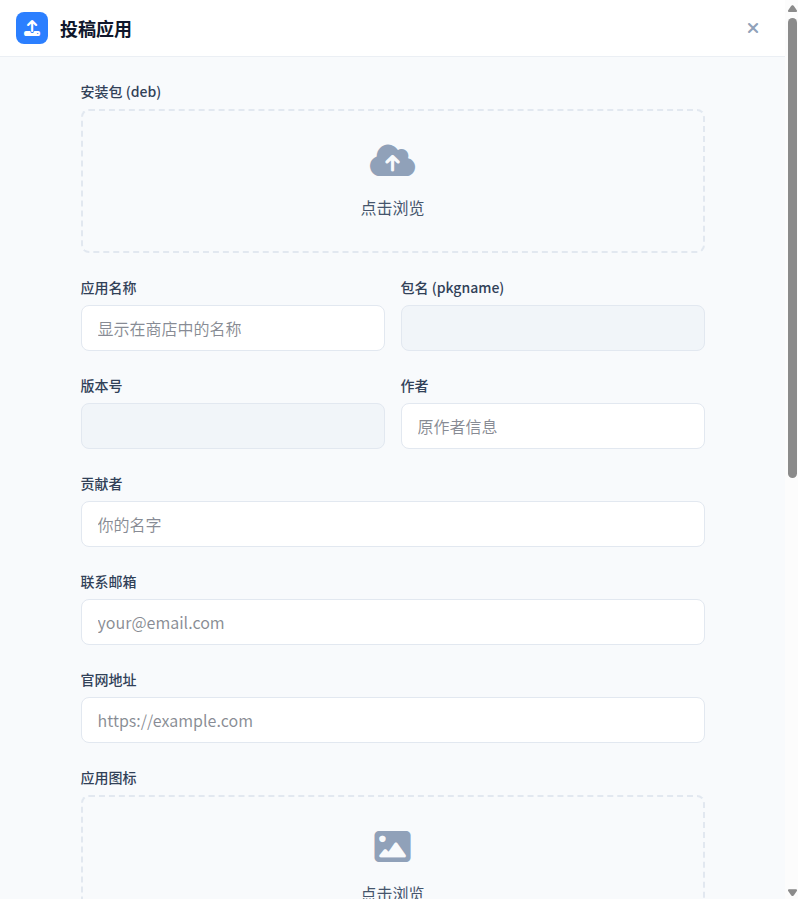
Task: Click the scrollbar up arrow
Action: click(792, 8)
